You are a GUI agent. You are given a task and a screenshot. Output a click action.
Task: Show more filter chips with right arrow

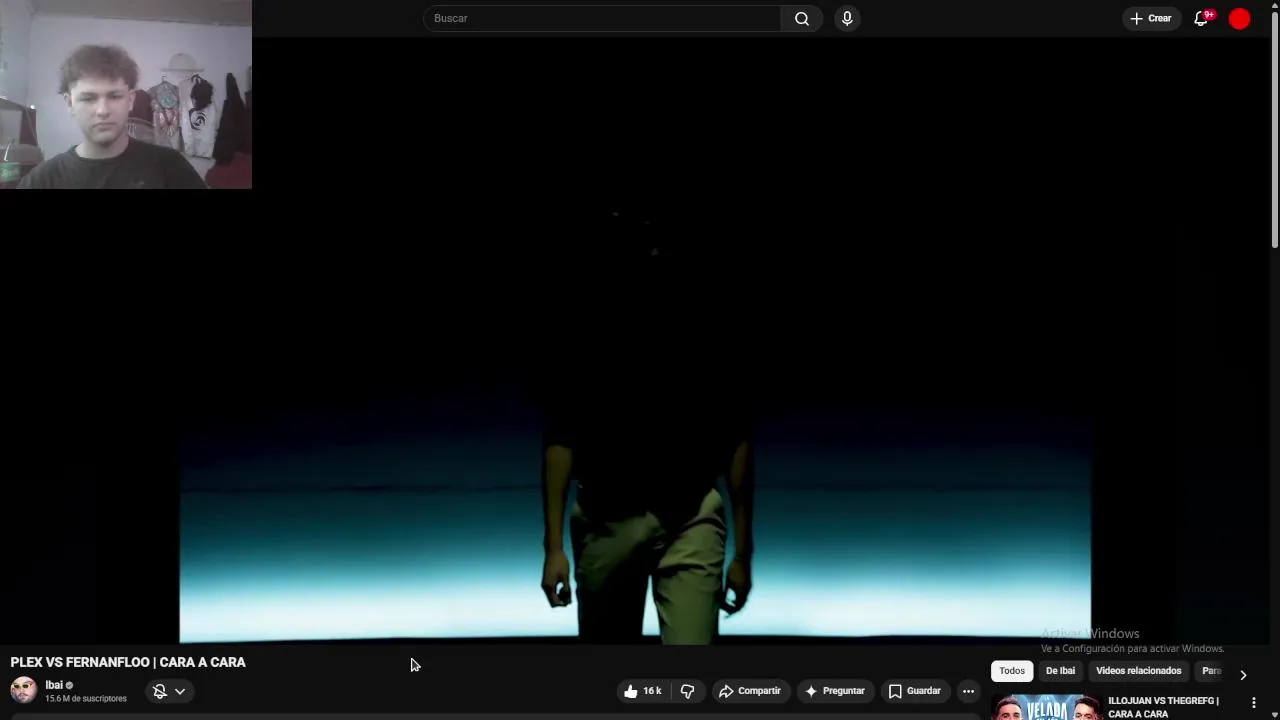[x=1243, y=675]
